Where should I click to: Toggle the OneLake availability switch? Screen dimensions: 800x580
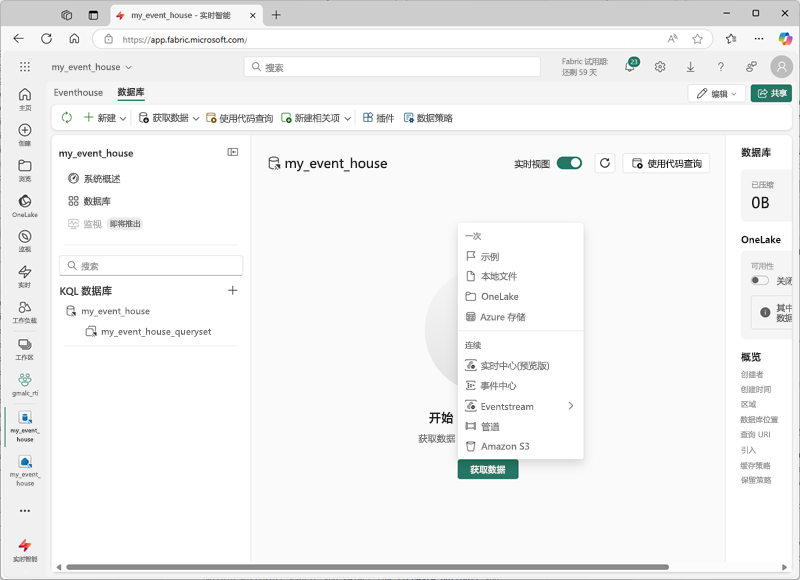click(x=759, y=280)
